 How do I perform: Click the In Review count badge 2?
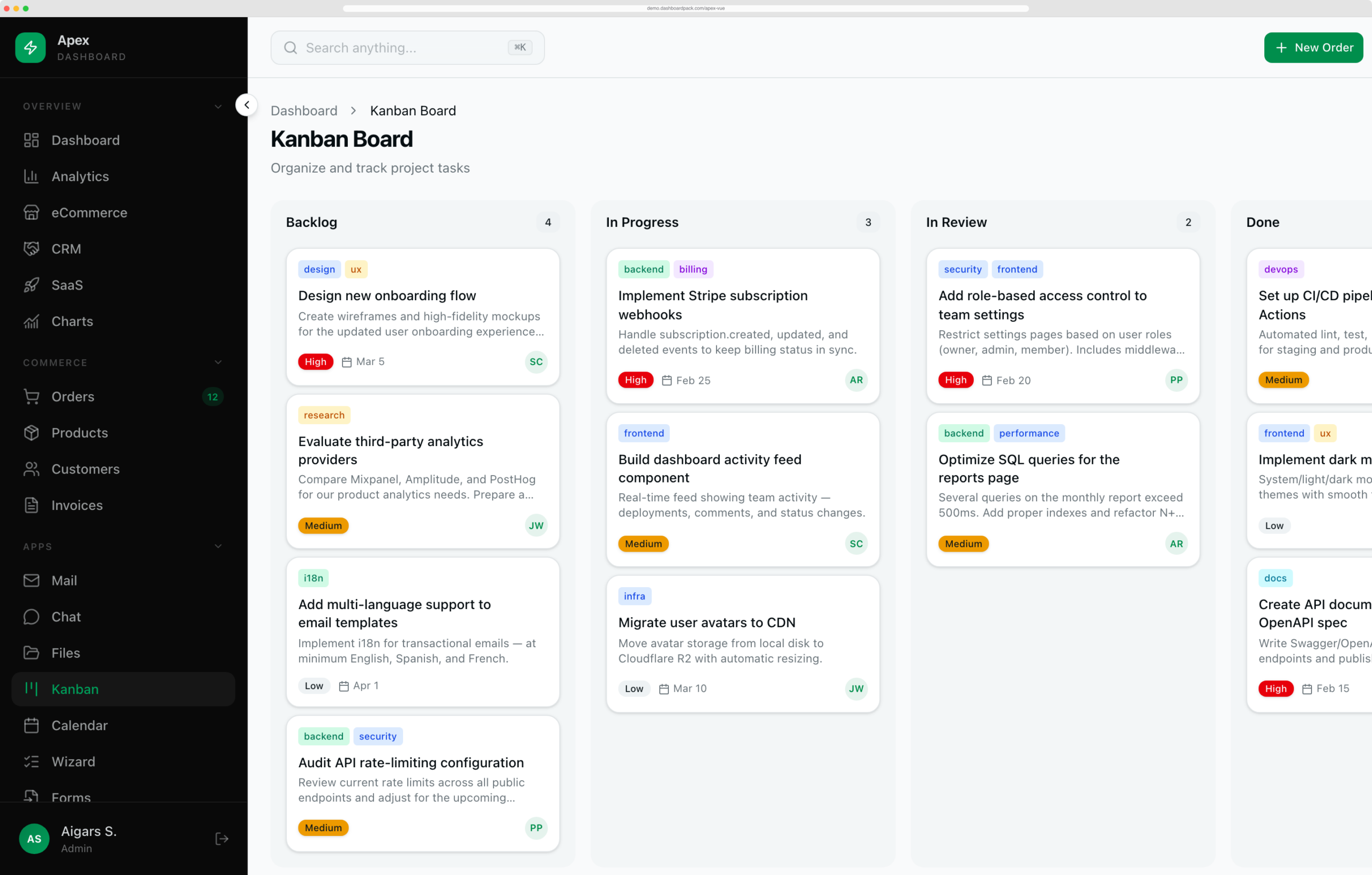point(1189,223)
